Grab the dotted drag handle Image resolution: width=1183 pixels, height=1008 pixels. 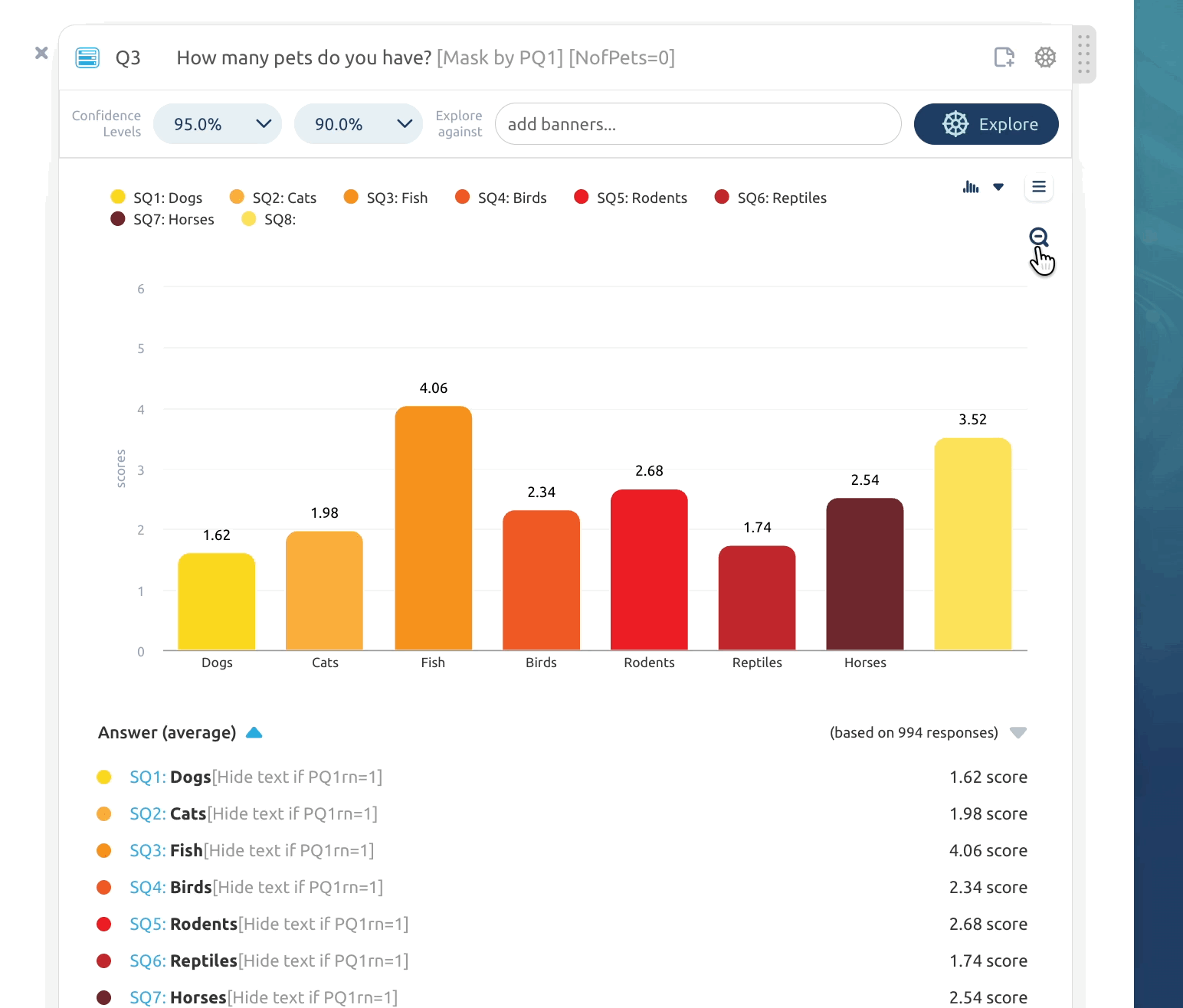pos(1083,54)
